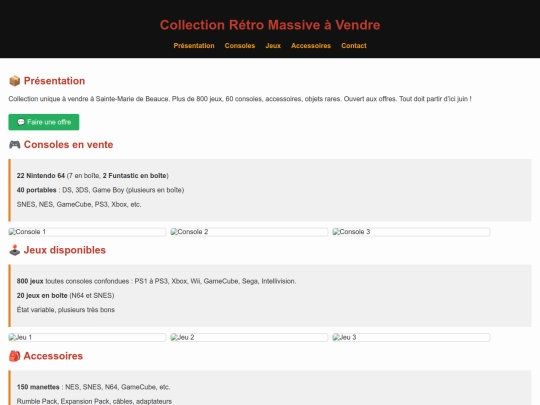
Task: Click the 'Rumble Pack, Expansion Pack' line
Action: [94, 401]
